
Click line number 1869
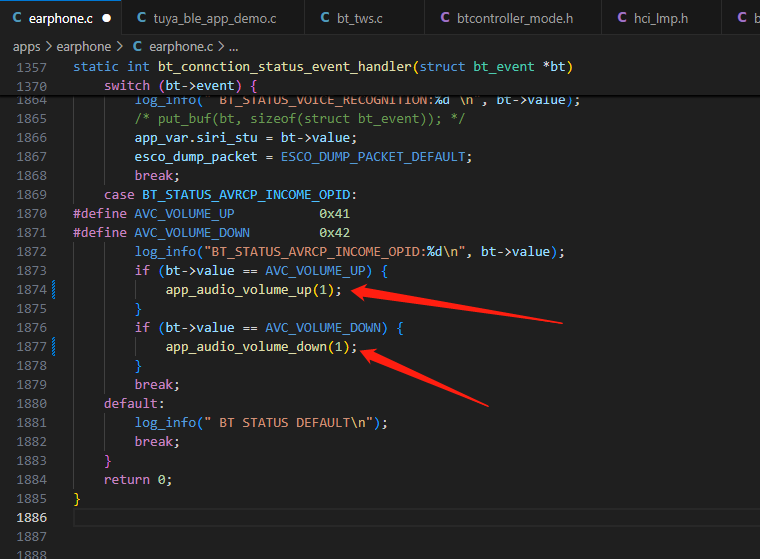32,195
